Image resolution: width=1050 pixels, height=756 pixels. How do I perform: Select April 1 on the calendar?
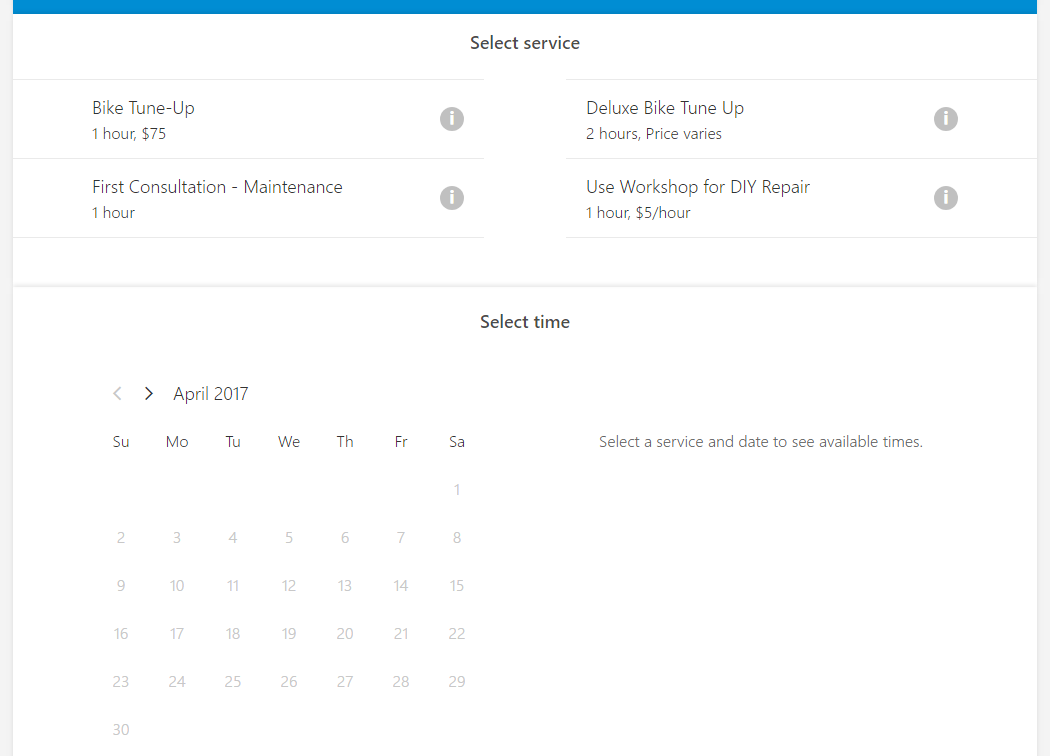click(457, 490)
